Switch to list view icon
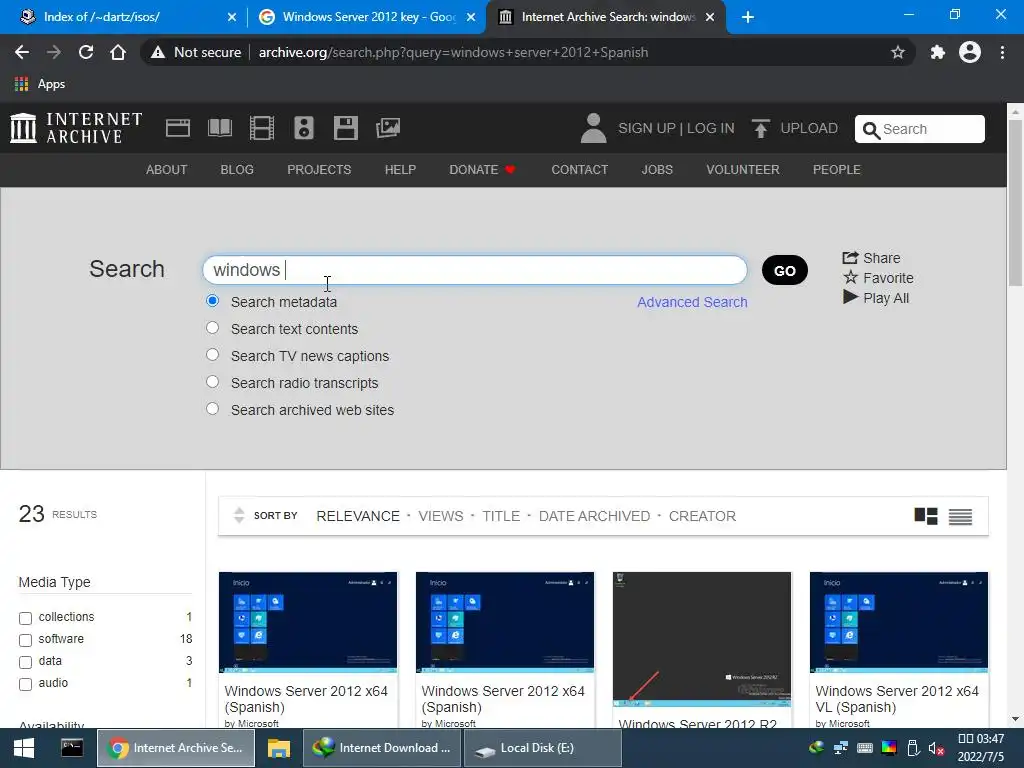The width and height of the screenshot is (1024, 768). point(960,517)
